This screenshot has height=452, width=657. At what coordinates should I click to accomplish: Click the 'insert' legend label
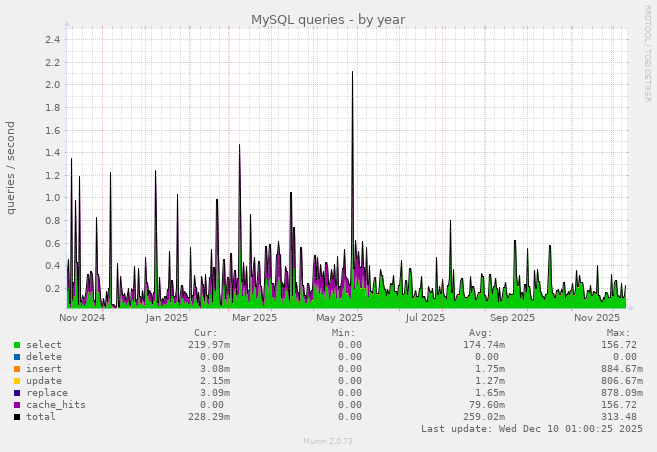coord(44,369)
